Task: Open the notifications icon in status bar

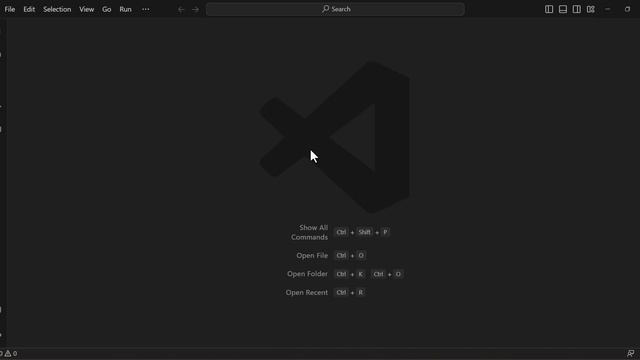Action: click(631, 353)
